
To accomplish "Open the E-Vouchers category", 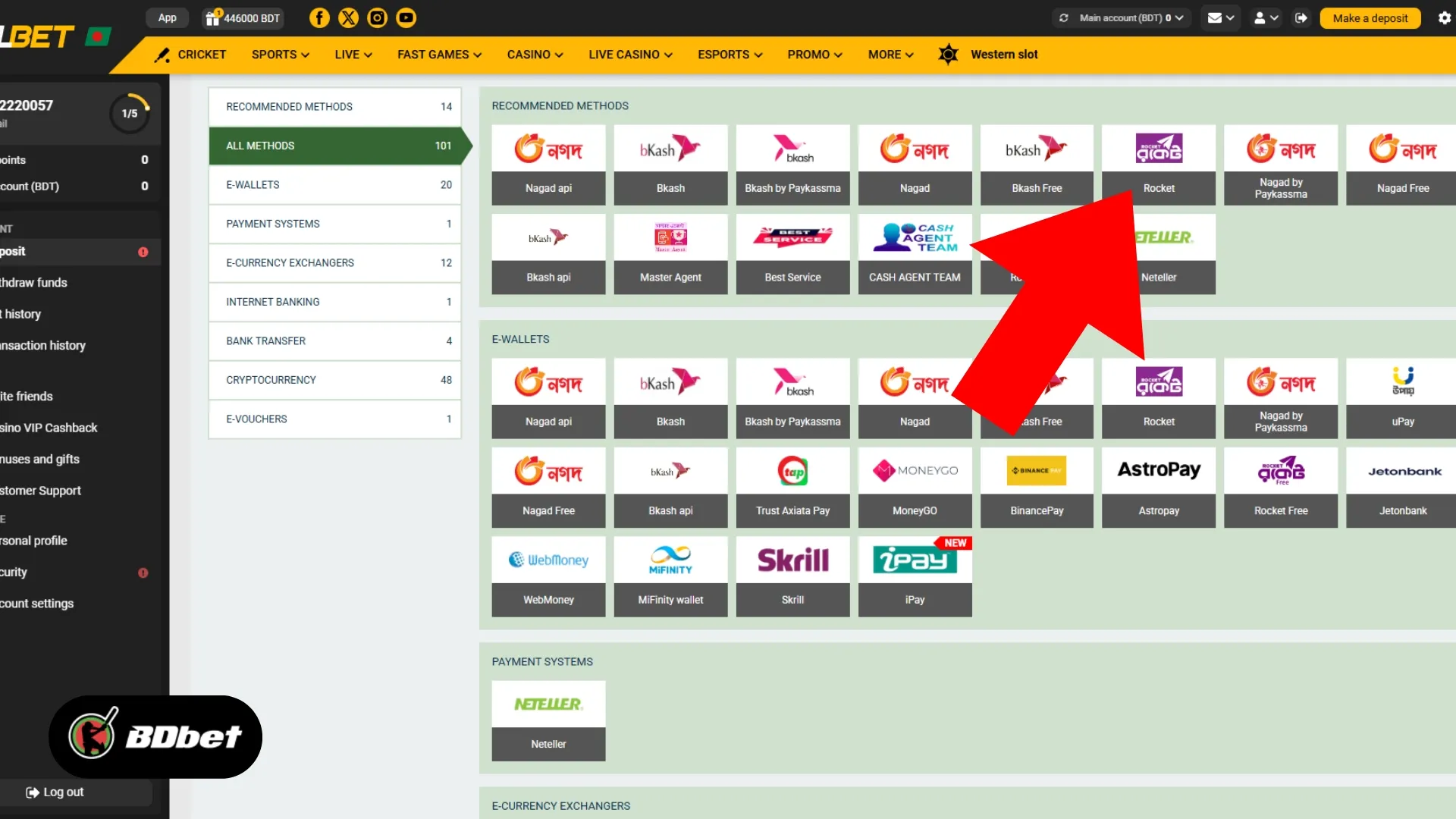I will [x=335, y=419].
